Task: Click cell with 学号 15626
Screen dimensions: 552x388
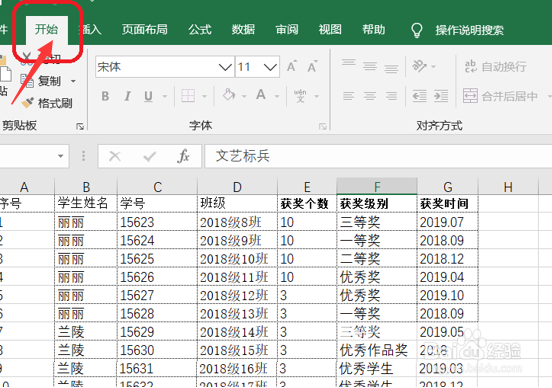Action: [x=157, y=277]
